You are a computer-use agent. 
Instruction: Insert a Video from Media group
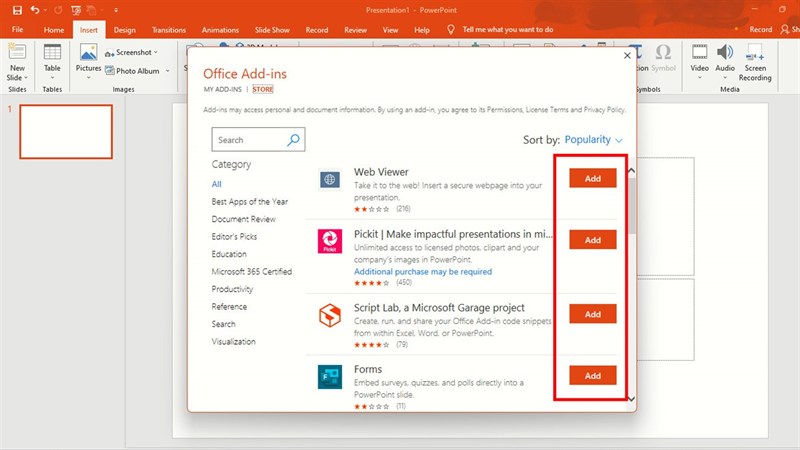[x=699, y=62]
